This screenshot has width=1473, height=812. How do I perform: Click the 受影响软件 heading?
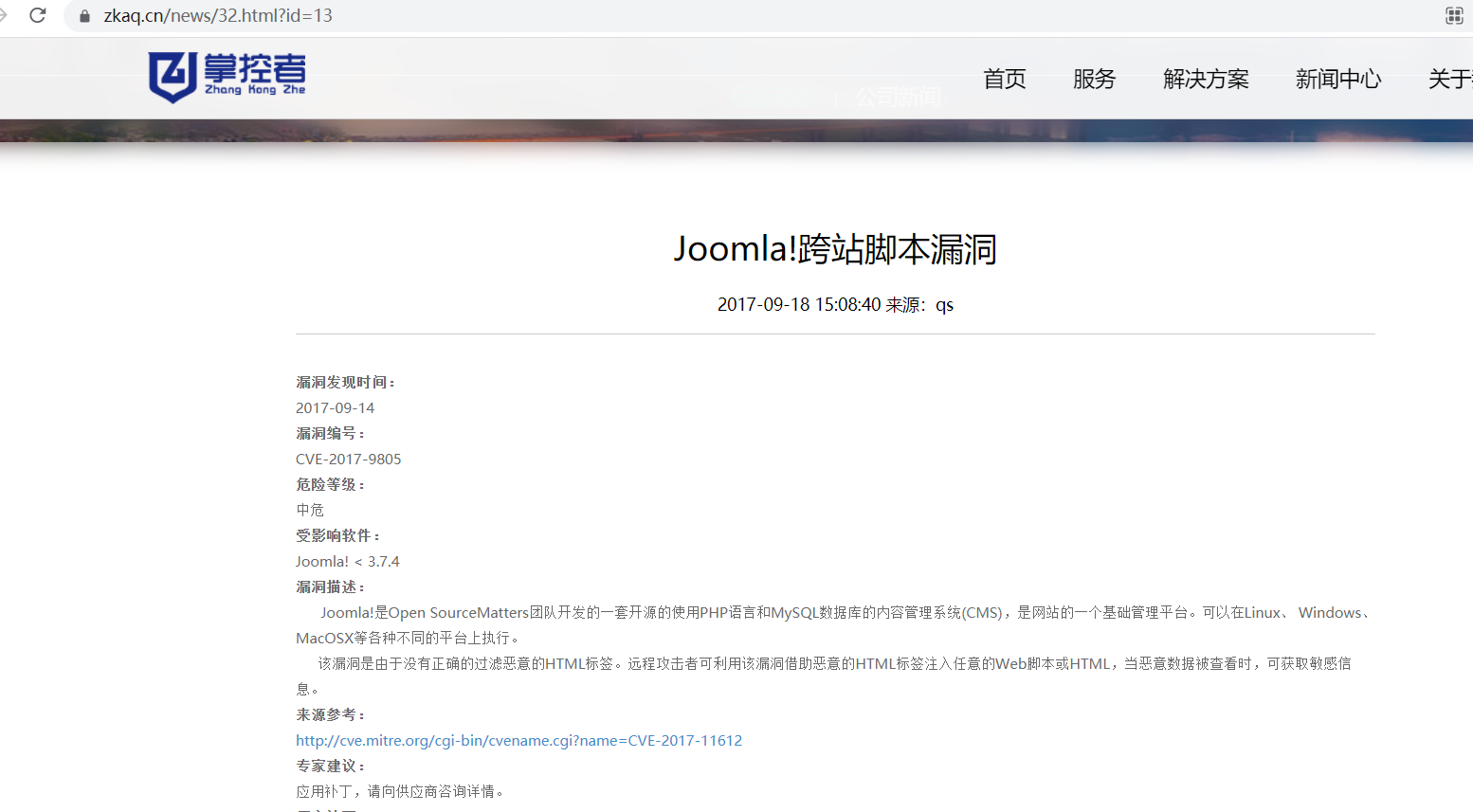(338, 536)
